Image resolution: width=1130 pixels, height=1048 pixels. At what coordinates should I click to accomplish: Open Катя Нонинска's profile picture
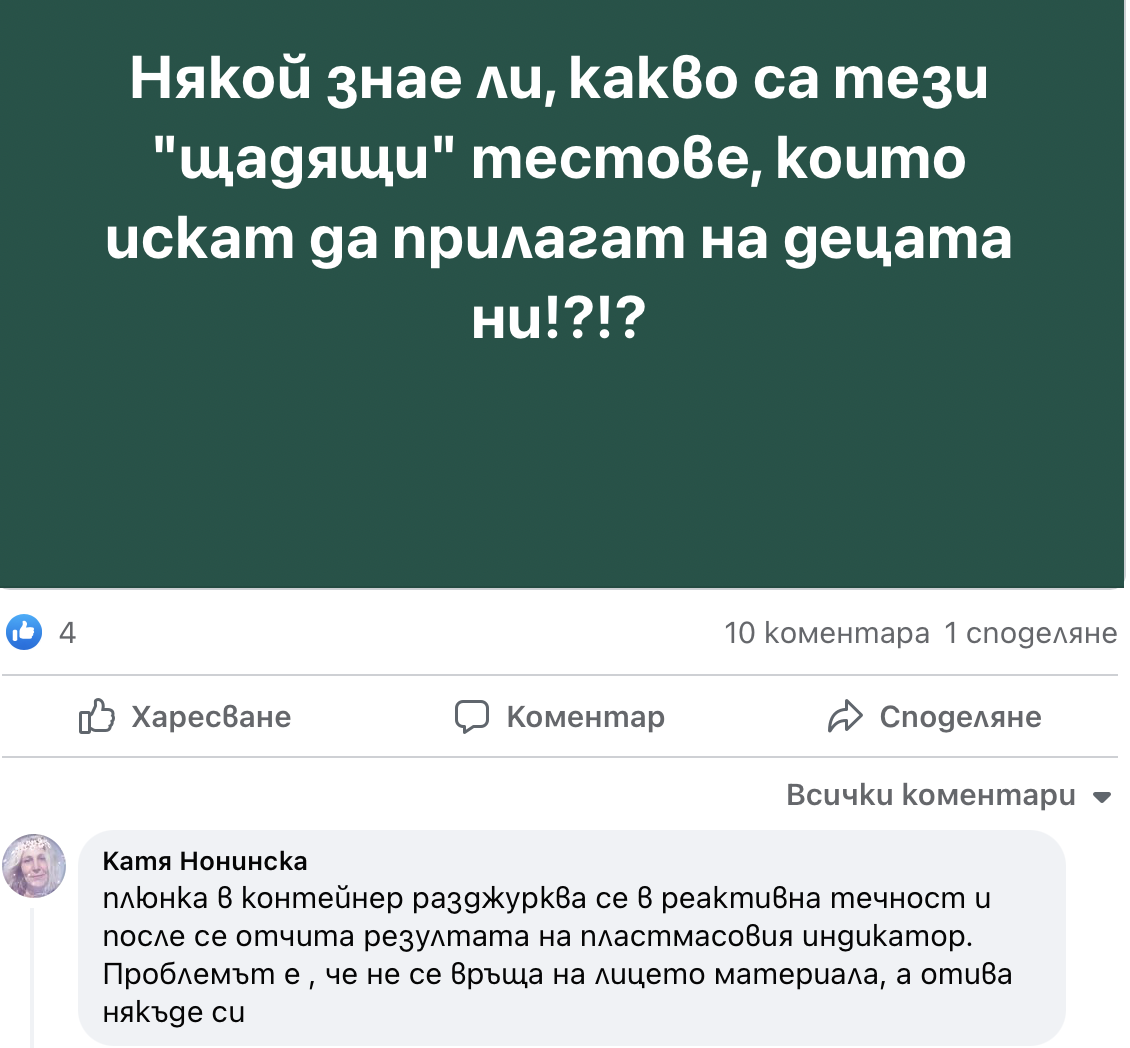click(35, 865)
